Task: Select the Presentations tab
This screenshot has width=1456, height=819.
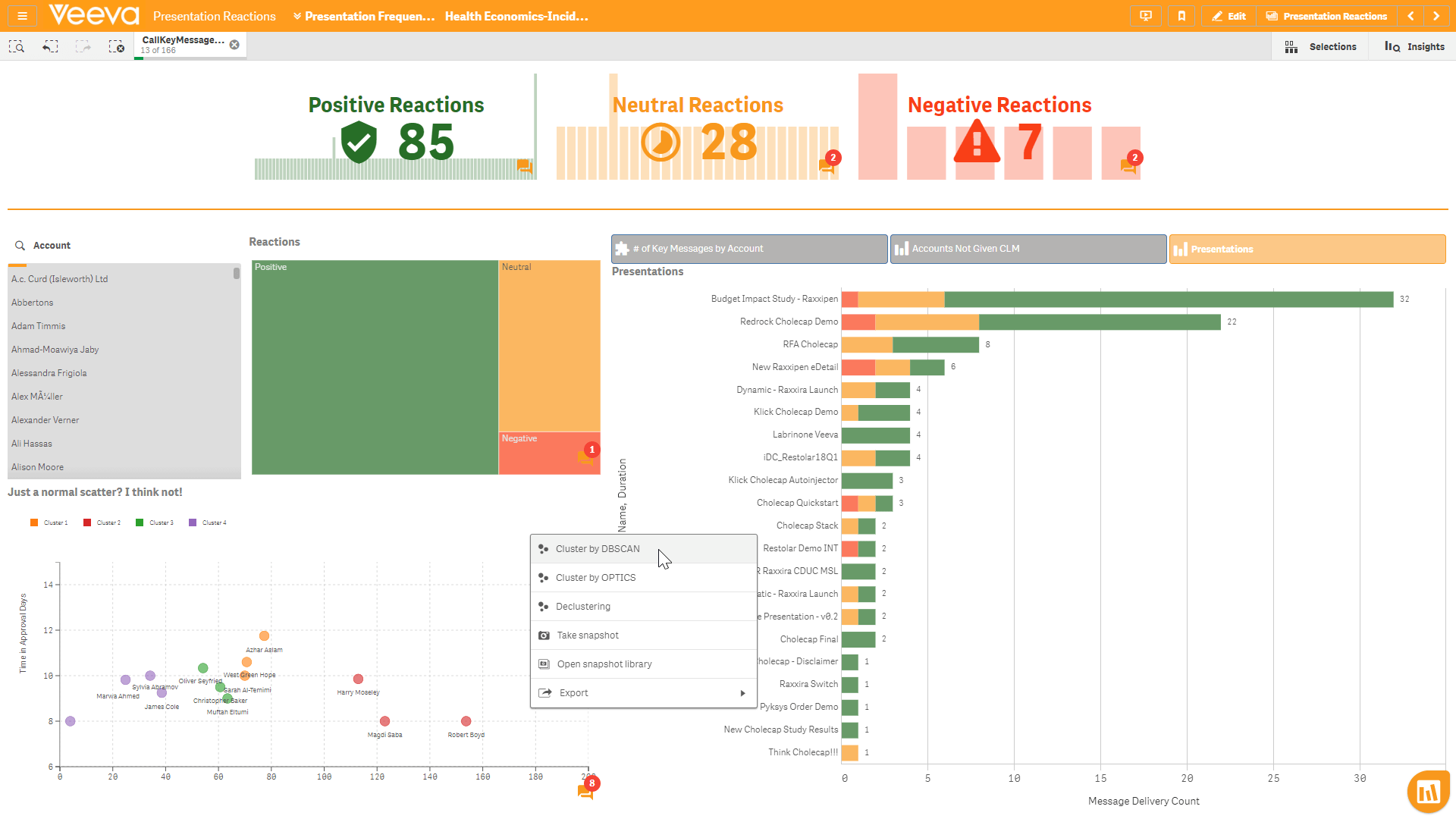Action: pyautogui.click(x=1307, y=249)
